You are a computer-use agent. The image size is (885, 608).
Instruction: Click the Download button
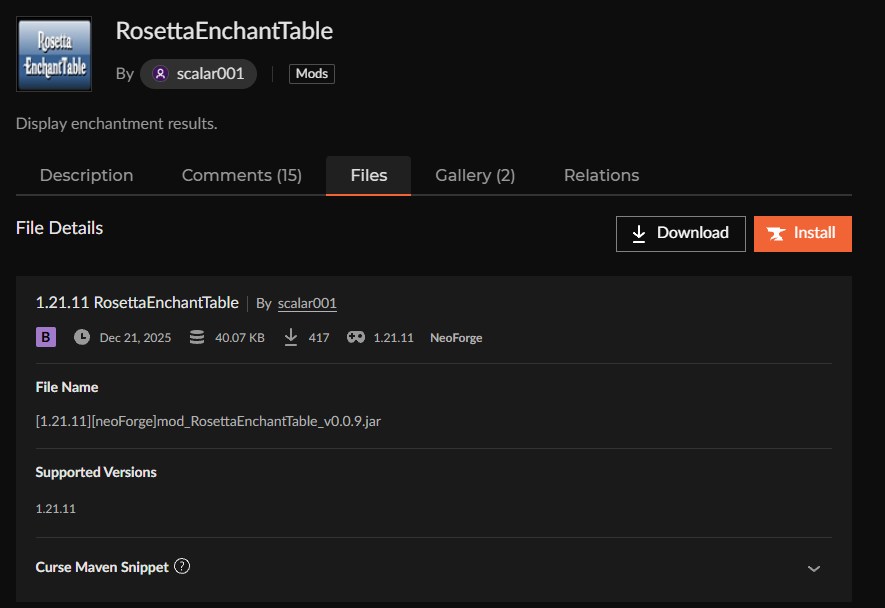click(x=680, y=233)
